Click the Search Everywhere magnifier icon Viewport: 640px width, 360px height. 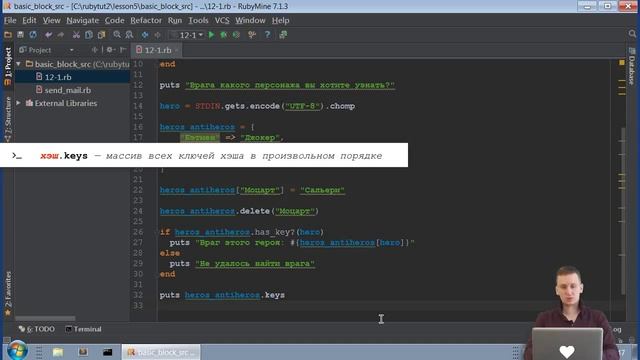pos(632,34)
